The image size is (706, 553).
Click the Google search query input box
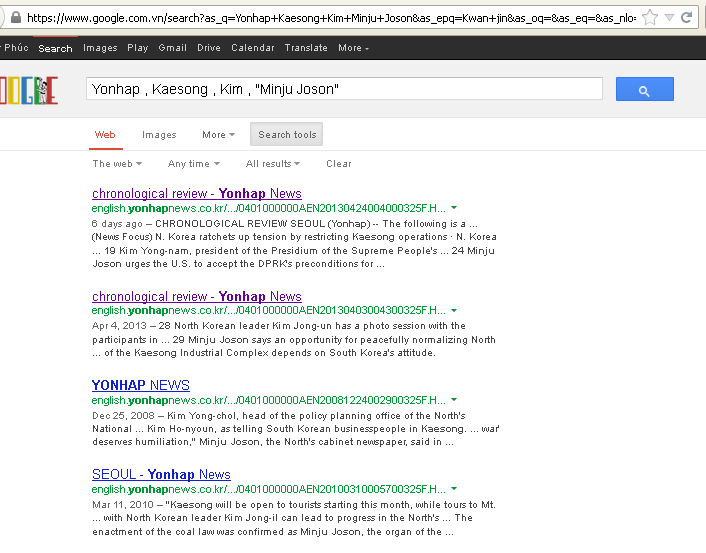[x=344, y=89]
